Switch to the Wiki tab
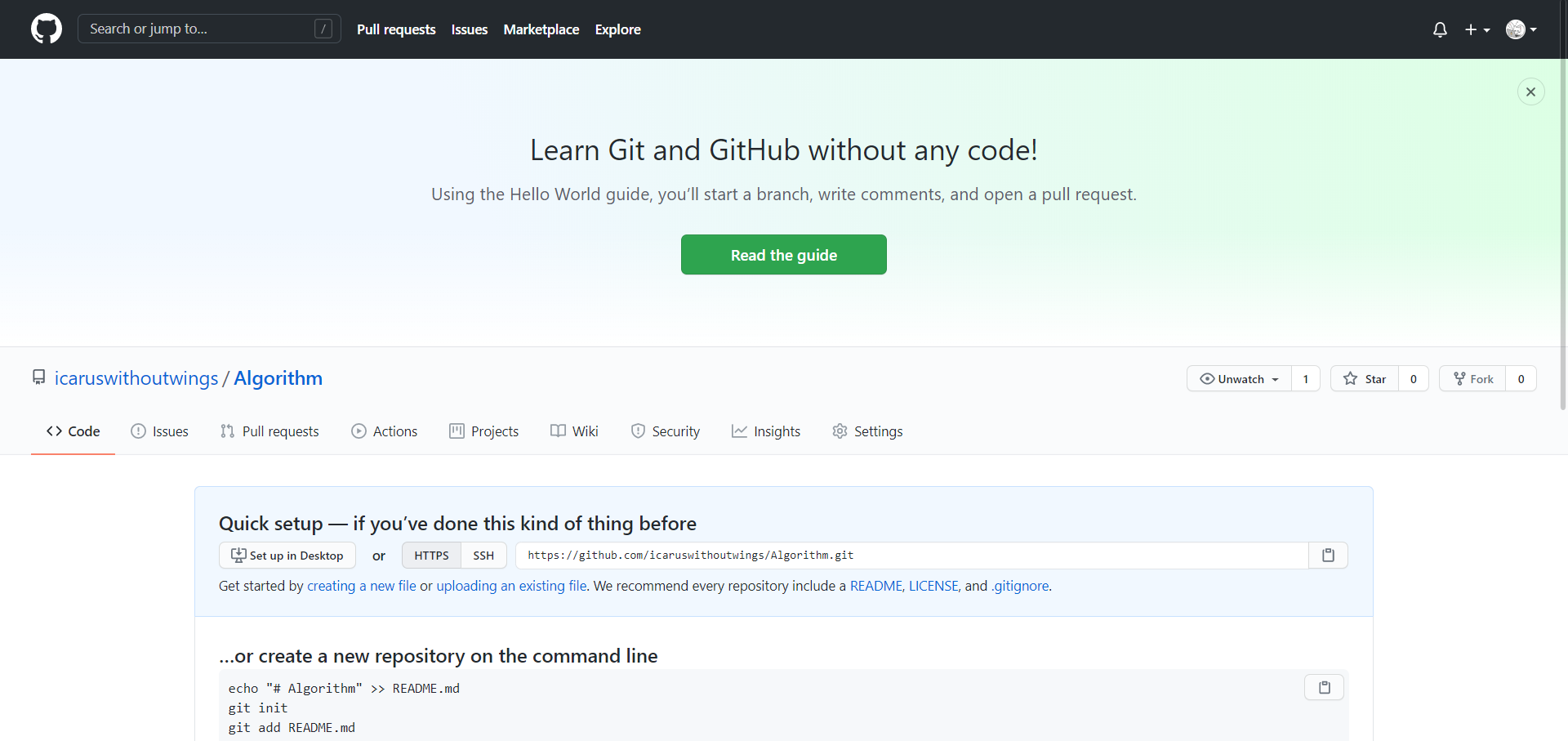Image resolution: width=1568 pixels, height=741 pixels. pyautogui.click(x=574, y=431)
